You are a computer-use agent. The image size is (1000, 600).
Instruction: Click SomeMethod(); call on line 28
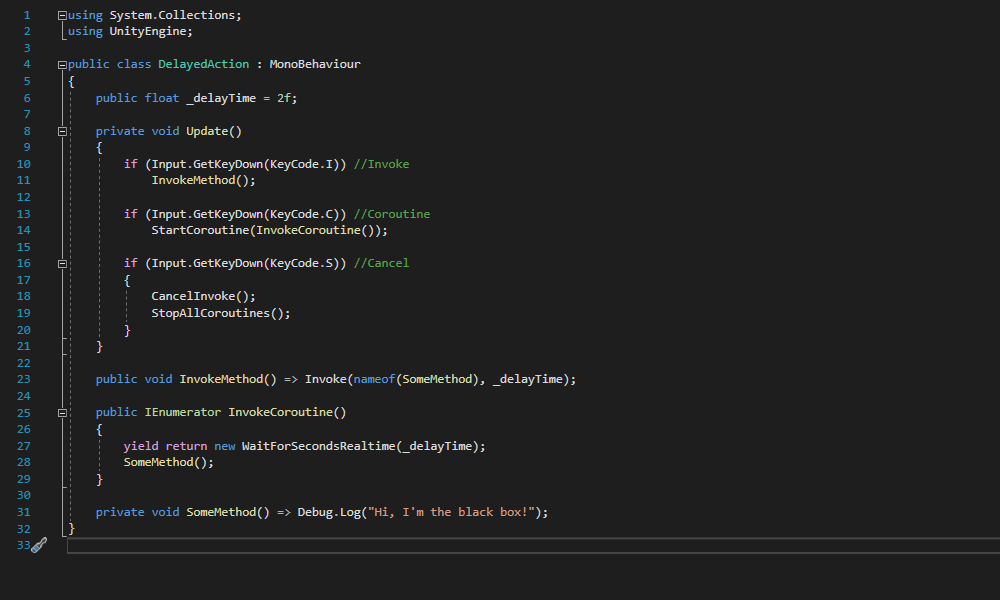coord(169,462)
